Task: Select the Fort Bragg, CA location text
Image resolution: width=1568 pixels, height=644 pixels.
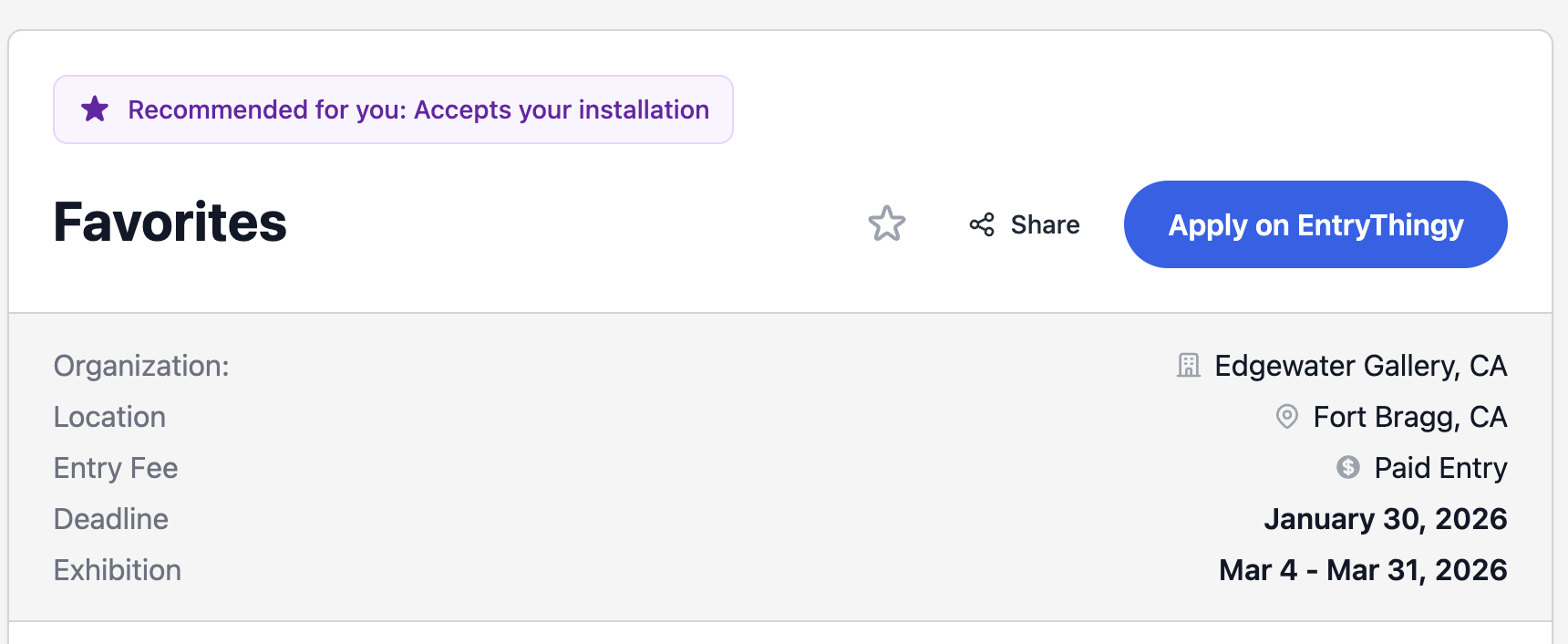Action: point(1409,417)
